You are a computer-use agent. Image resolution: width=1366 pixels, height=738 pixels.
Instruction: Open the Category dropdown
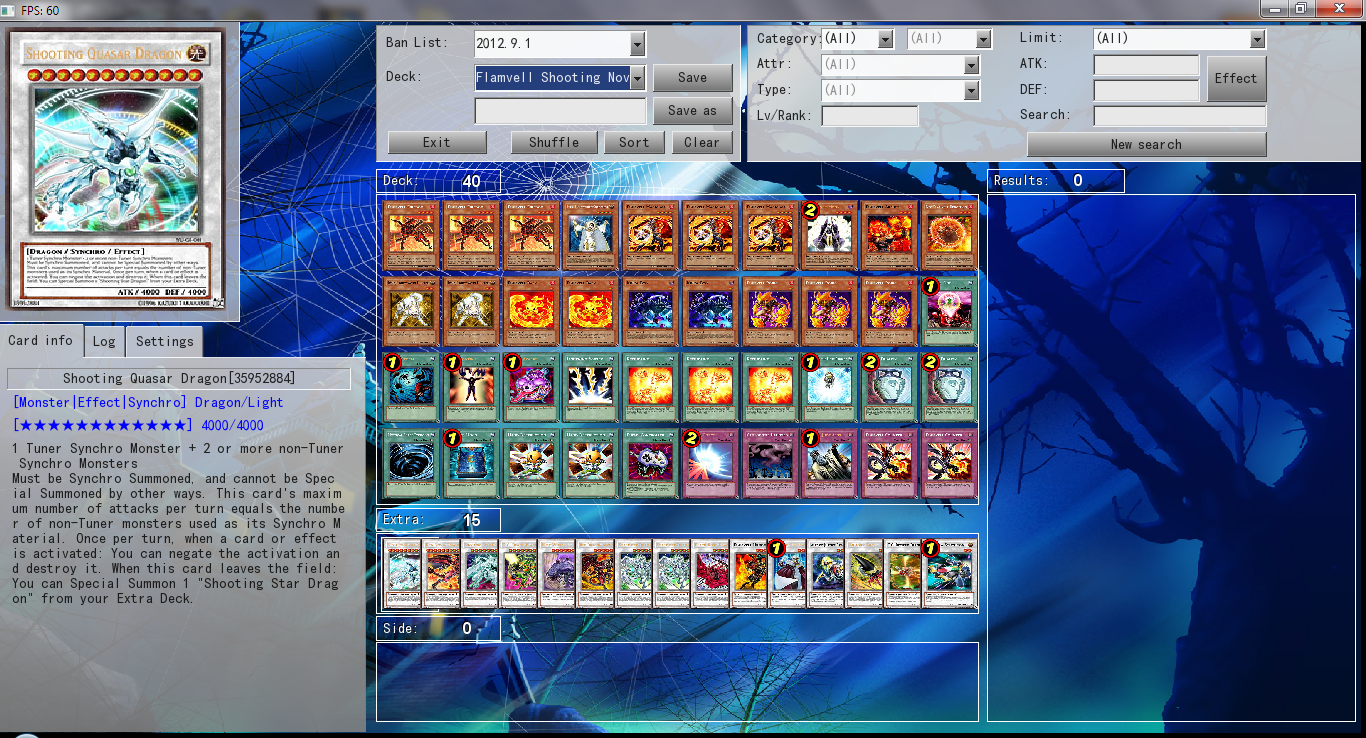coord(885,39)
